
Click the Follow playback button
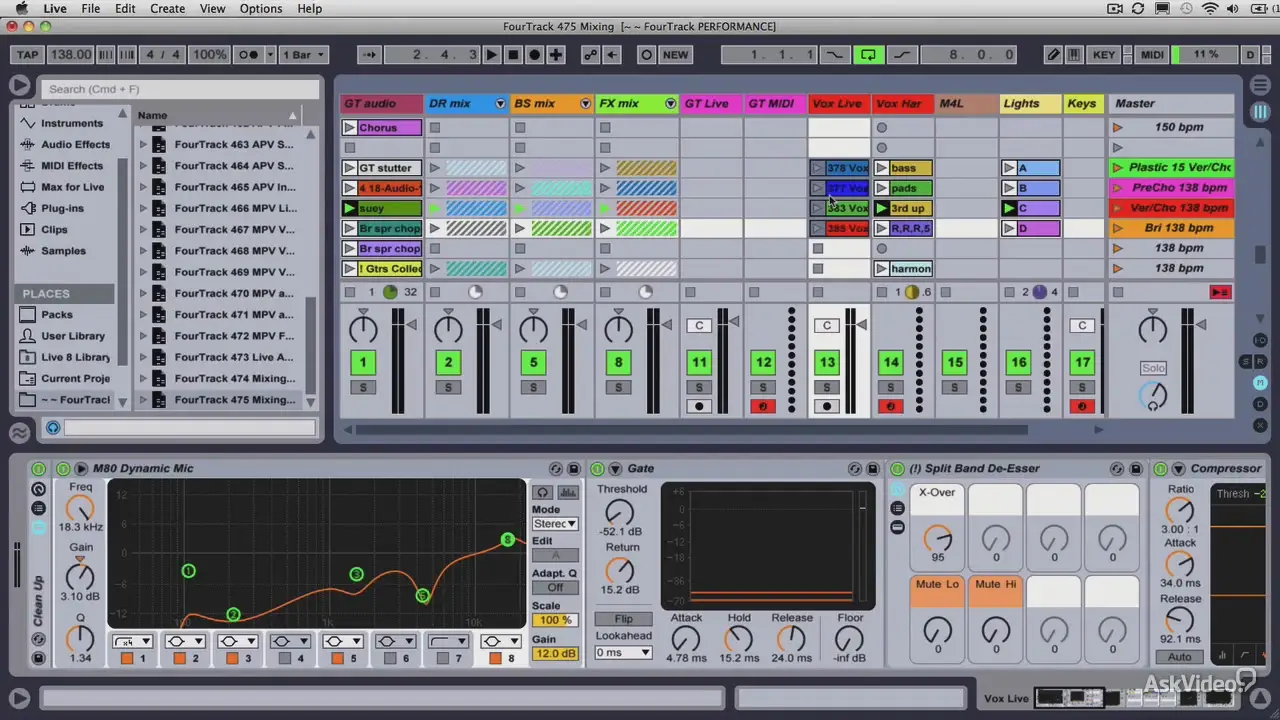pos(369,55)
